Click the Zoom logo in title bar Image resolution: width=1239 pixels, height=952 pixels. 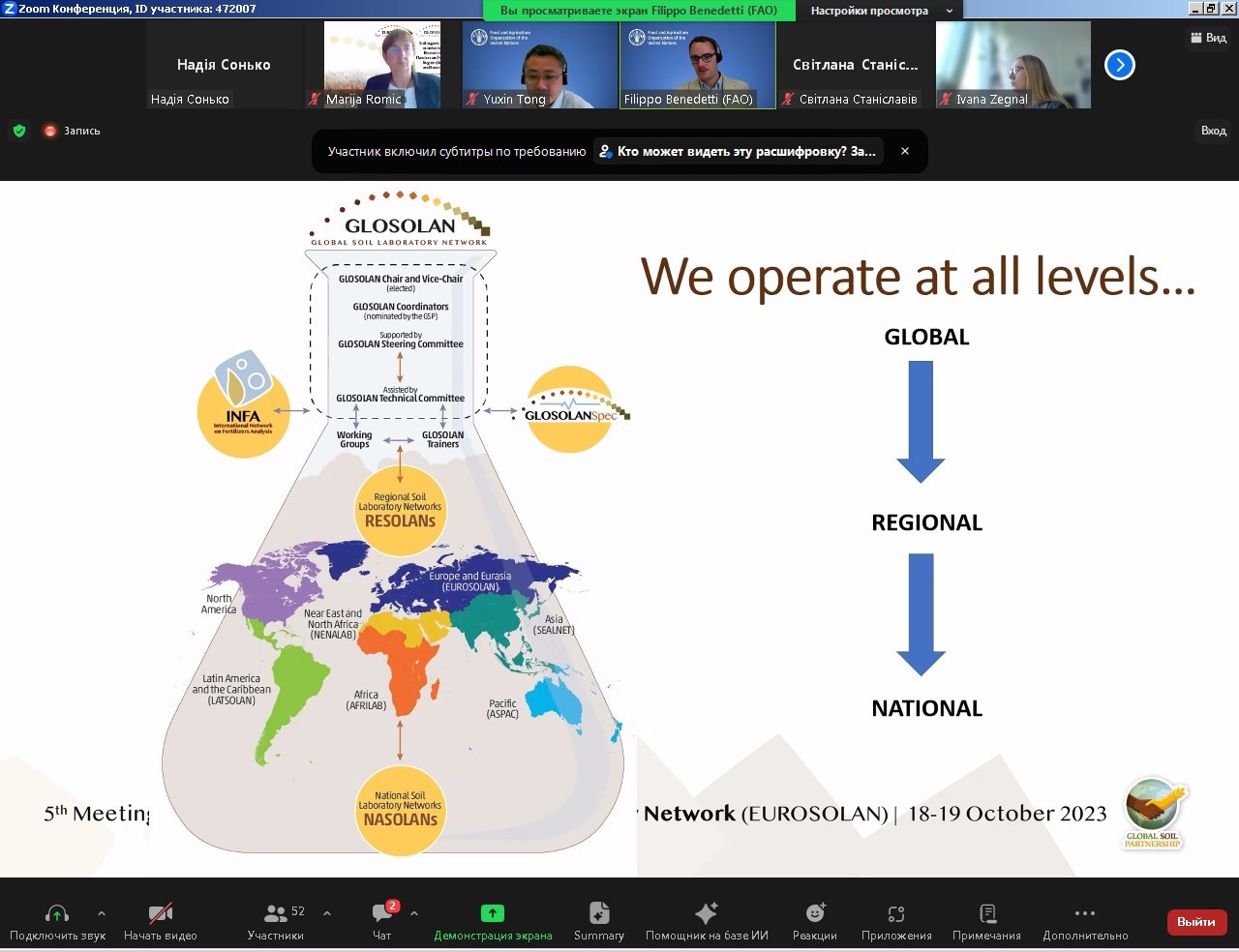10,9
